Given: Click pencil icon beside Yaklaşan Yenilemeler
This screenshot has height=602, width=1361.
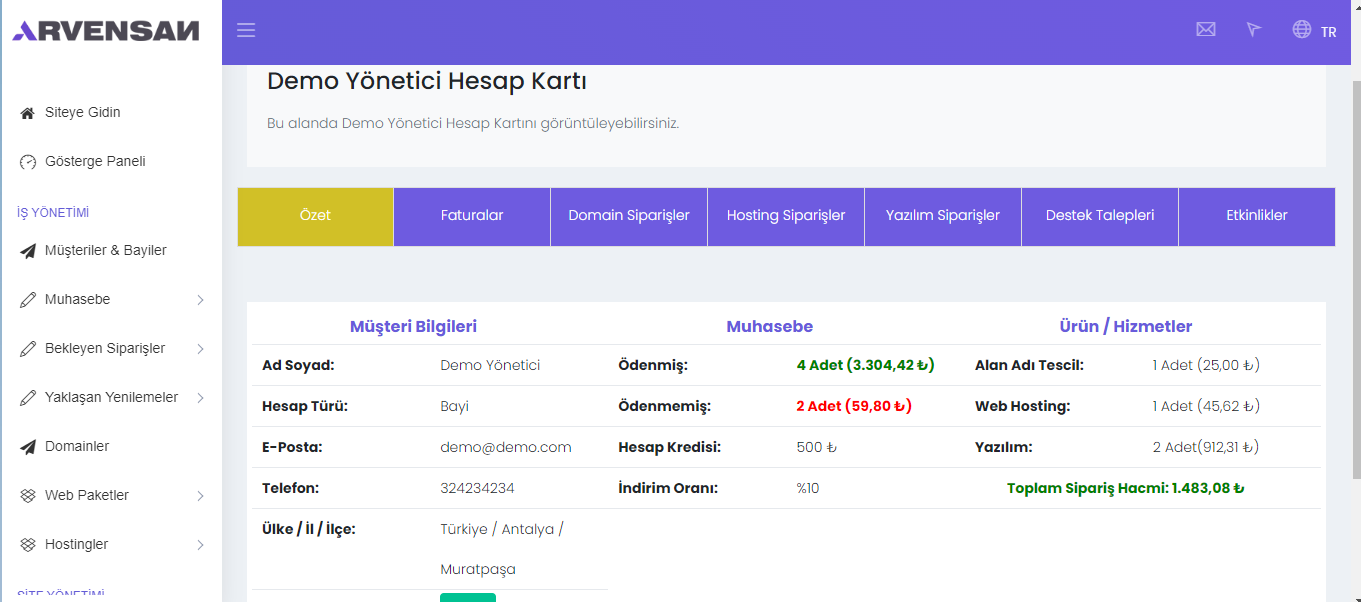Looking at the screenshot, I should pyautogui.click(x=28, y=398).
